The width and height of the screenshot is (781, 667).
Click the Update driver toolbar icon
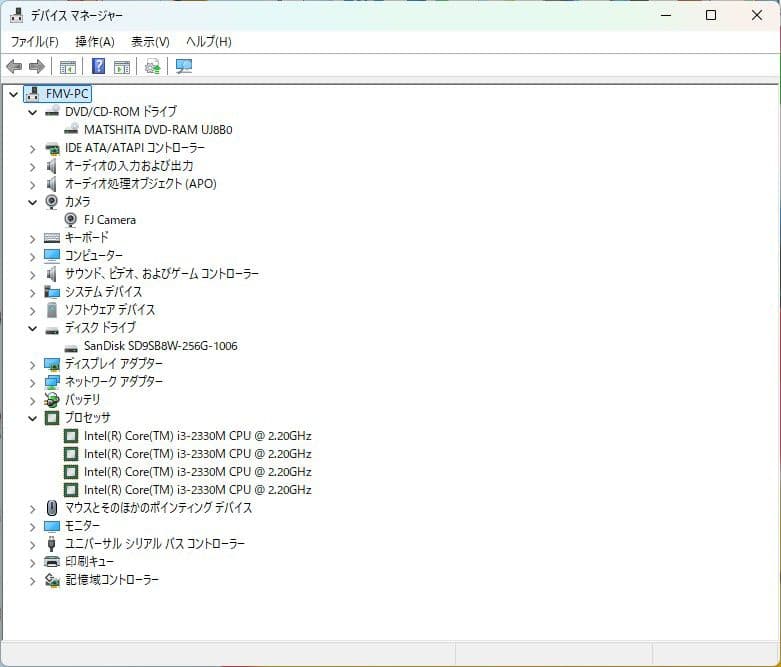point(152,66)
